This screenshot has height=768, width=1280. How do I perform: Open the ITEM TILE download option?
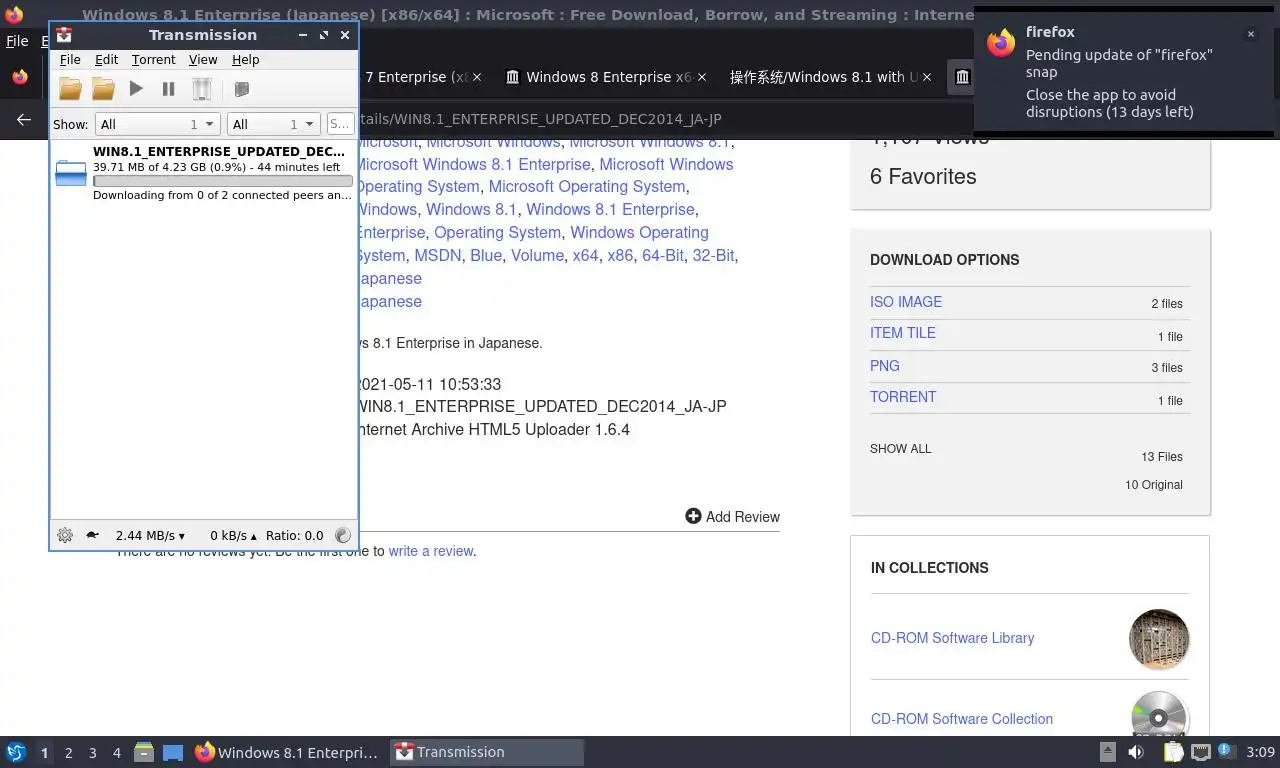pyautogui.click(x=903, y=333)
